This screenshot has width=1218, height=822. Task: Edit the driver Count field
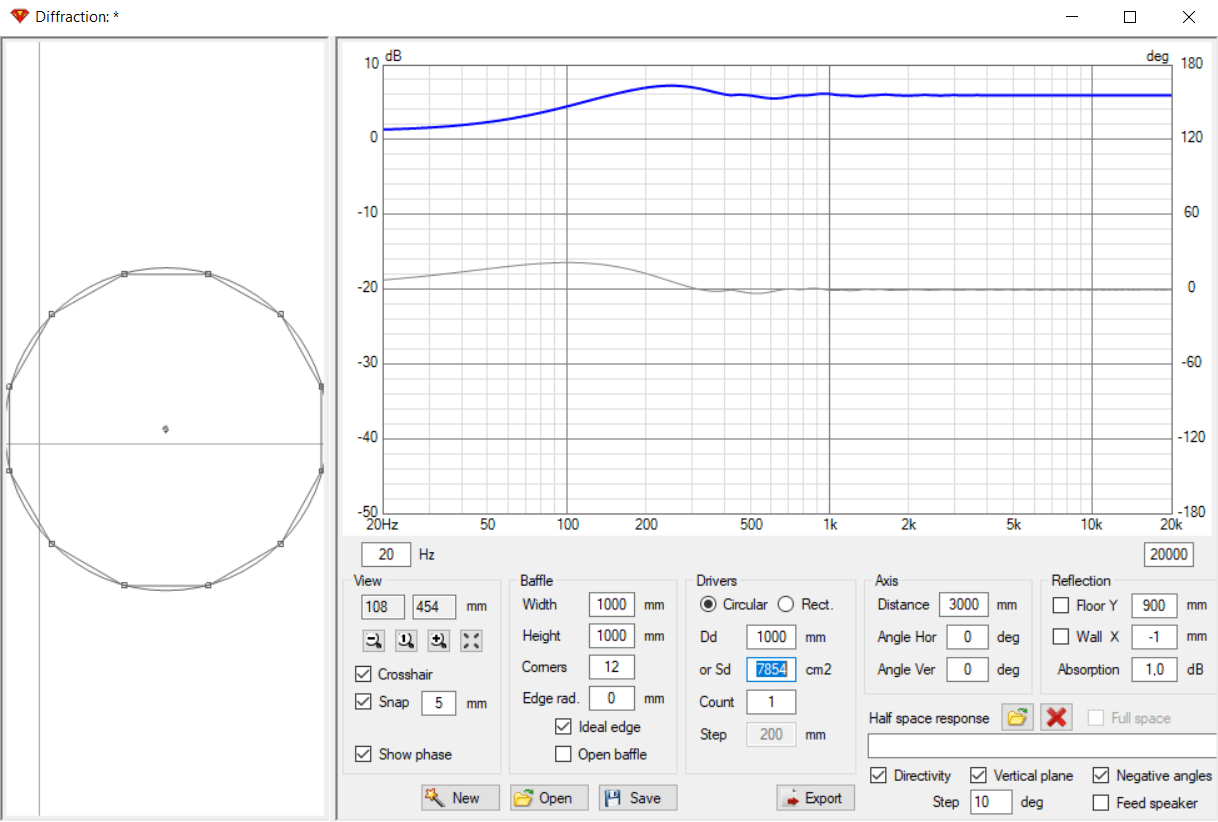771,702
